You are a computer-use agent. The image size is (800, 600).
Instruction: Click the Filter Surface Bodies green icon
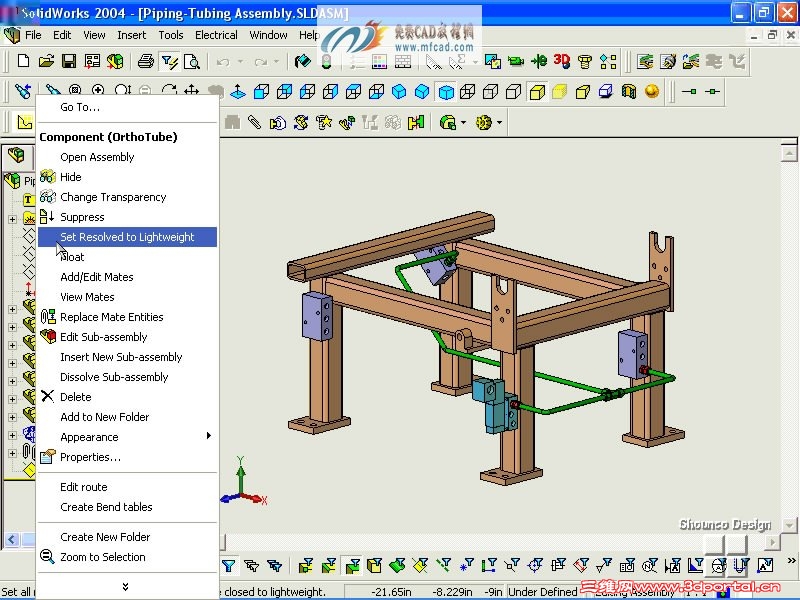[x=397, y=565]
